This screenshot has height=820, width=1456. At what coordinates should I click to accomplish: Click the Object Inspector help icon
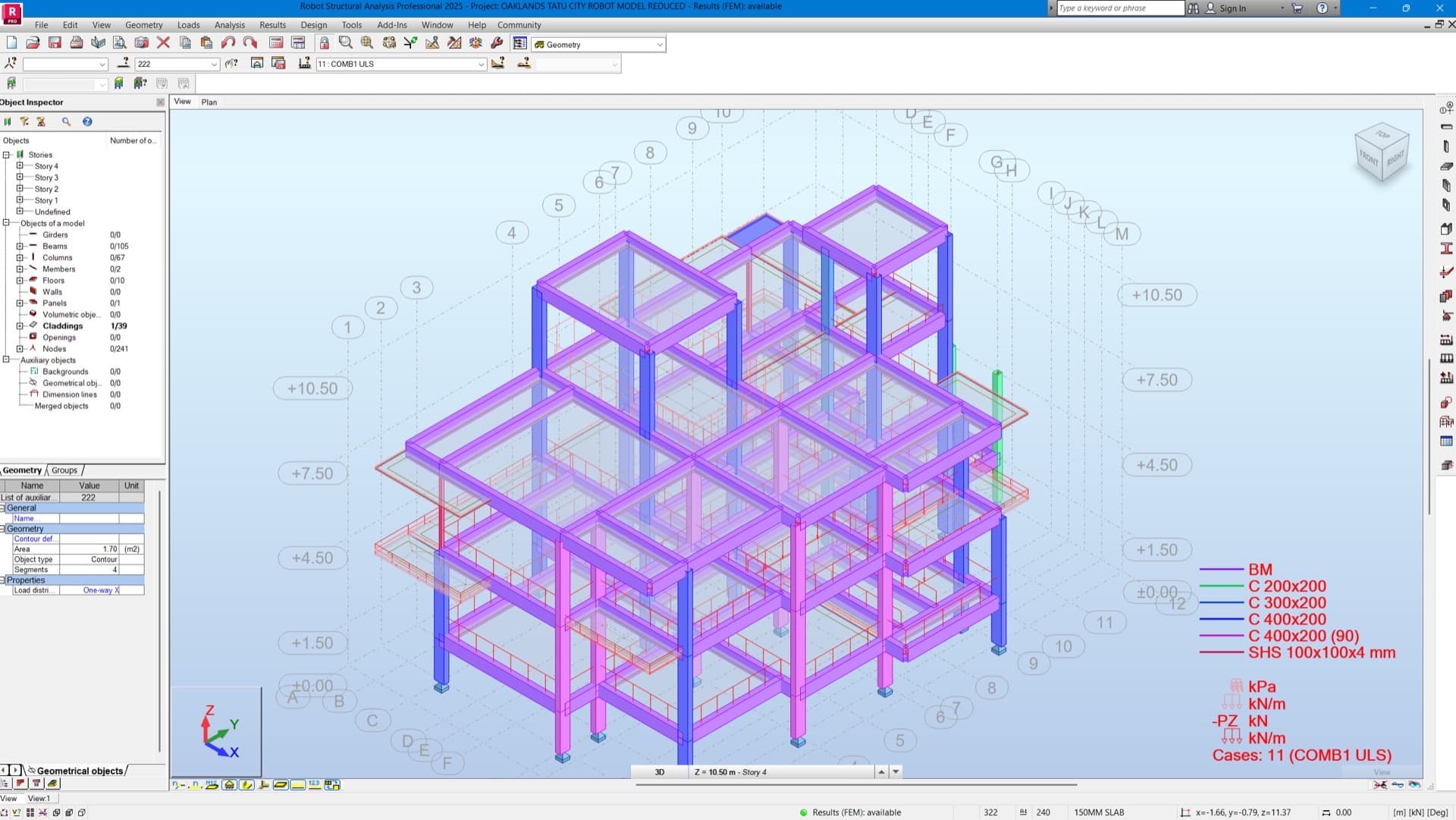pos(87,121)
